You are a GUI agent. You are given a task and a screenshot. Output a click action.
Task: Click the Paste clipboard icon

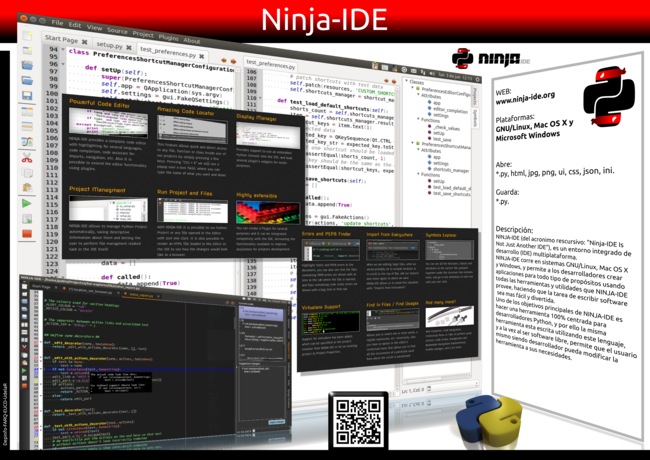pos(27,187)
